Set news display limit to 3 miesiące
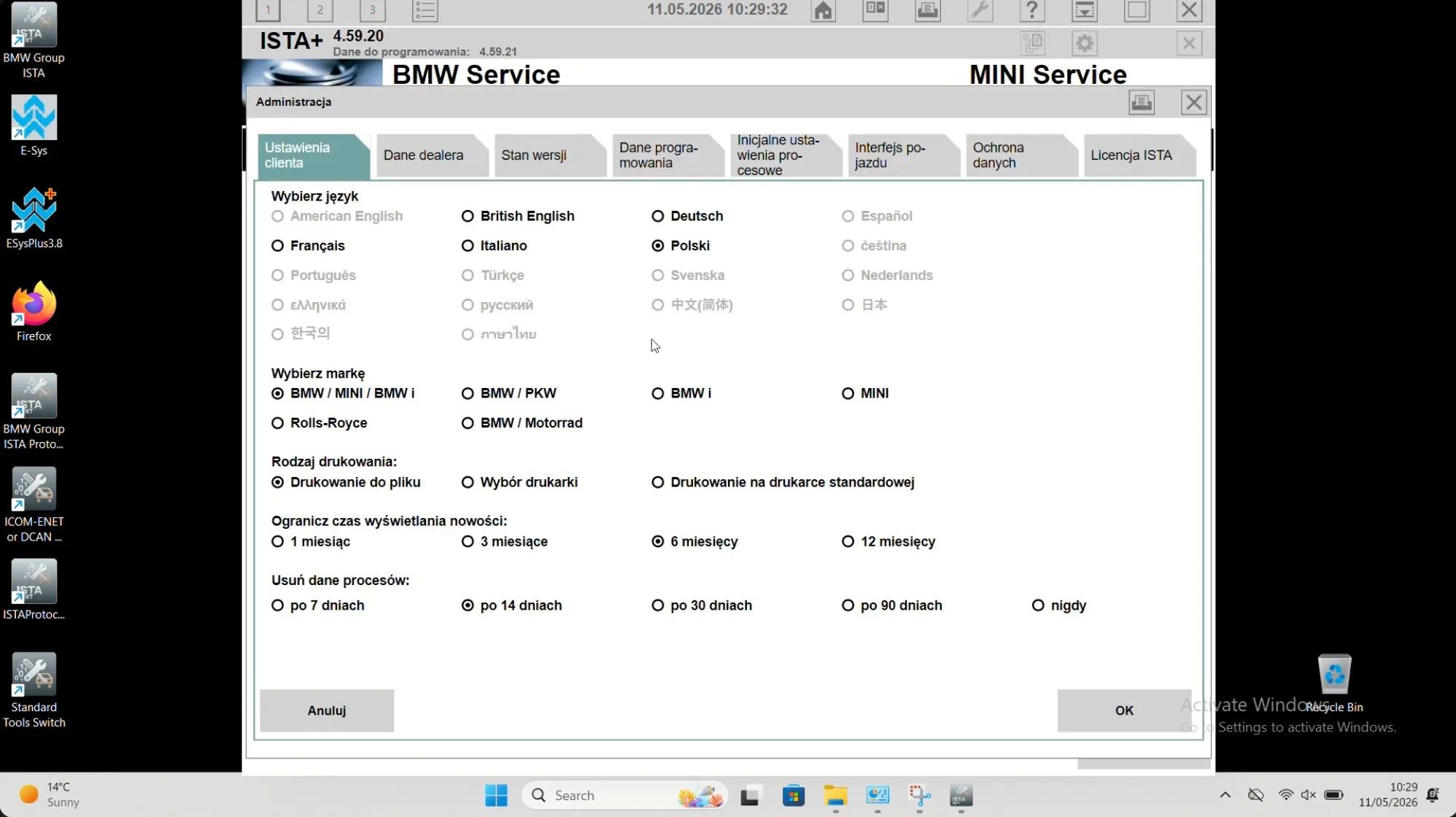This screenshot has height=817, width=1456. [x=504, y=541]
